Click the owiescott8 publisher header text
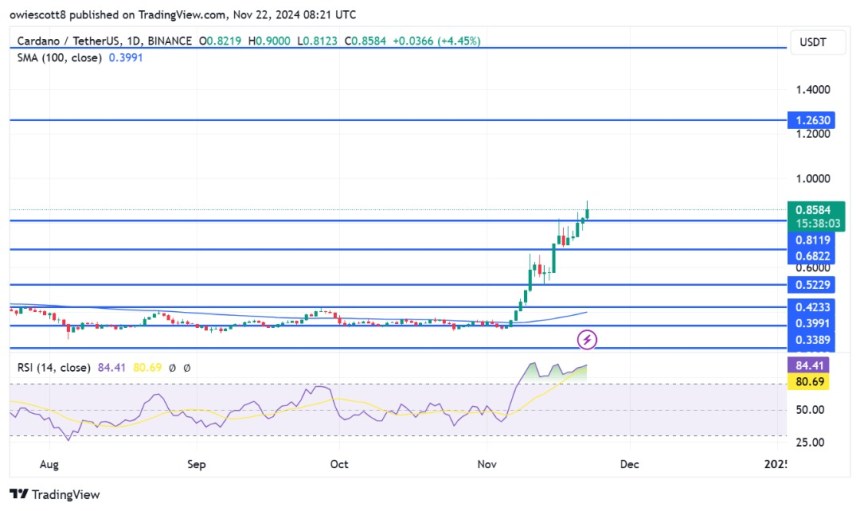The height and width of the screenshot is (511, 860). (46, 15)
